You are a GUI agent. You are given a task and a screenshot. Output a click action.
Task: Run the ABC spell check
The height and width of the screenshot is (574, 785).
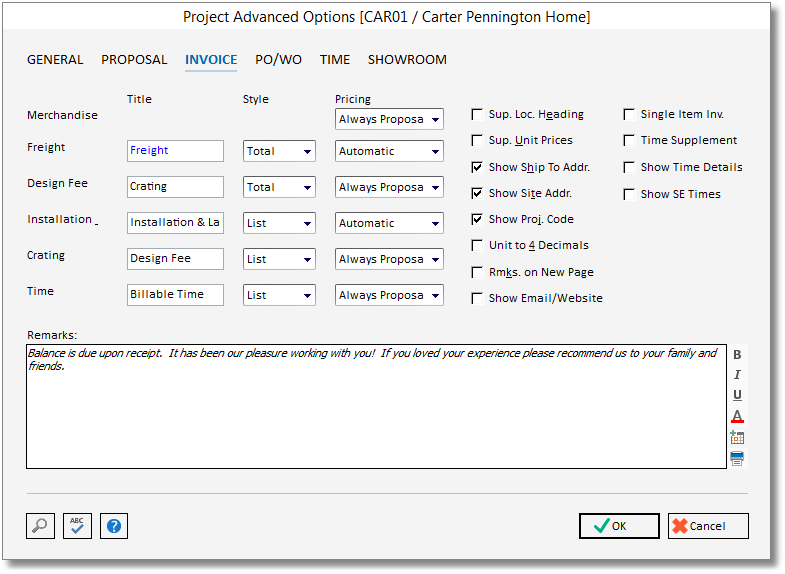tap(77, 526)
